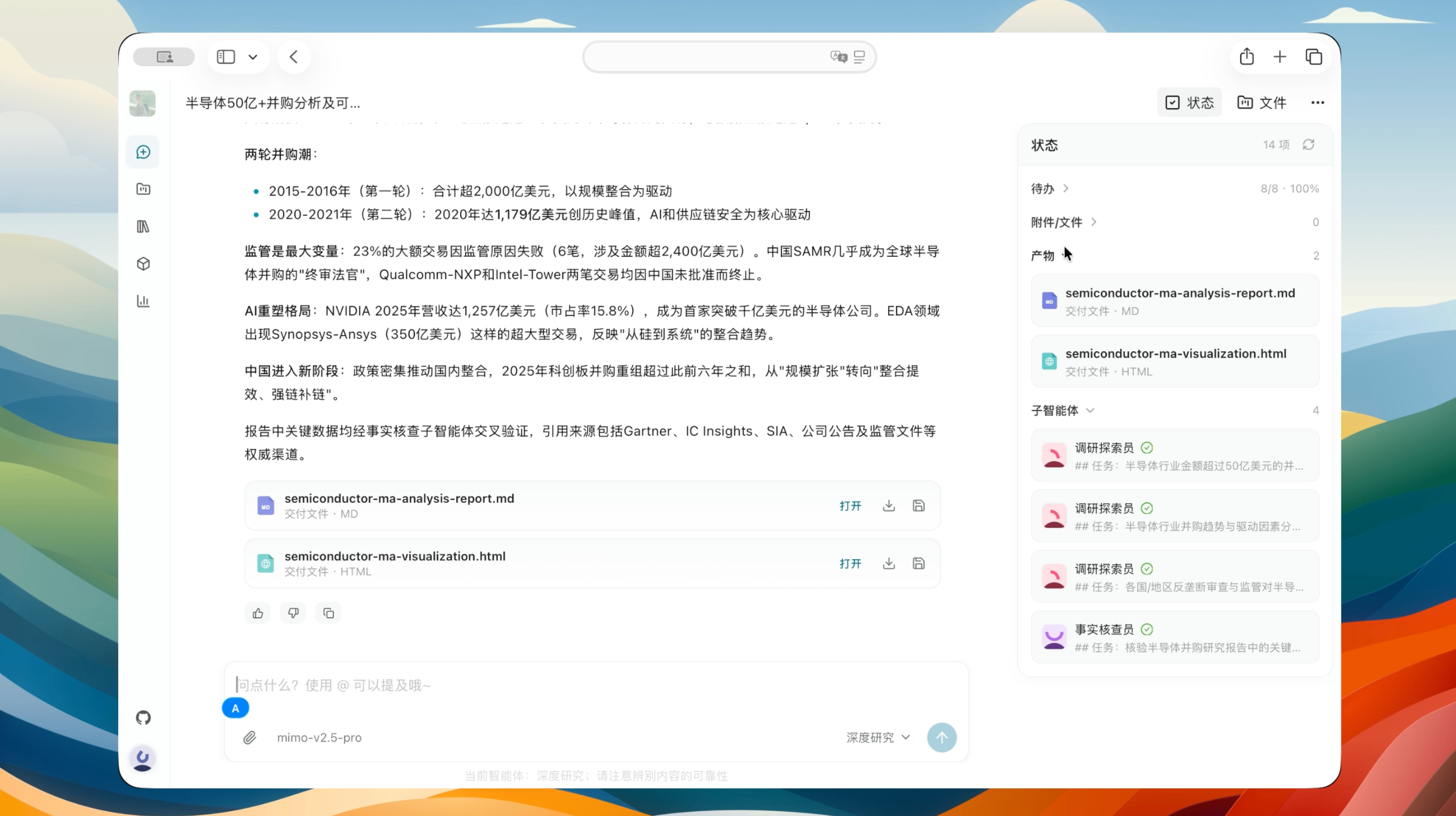Open 调研探索员 card about 并购趋势与驱动因素

[x=1175, y=516]
